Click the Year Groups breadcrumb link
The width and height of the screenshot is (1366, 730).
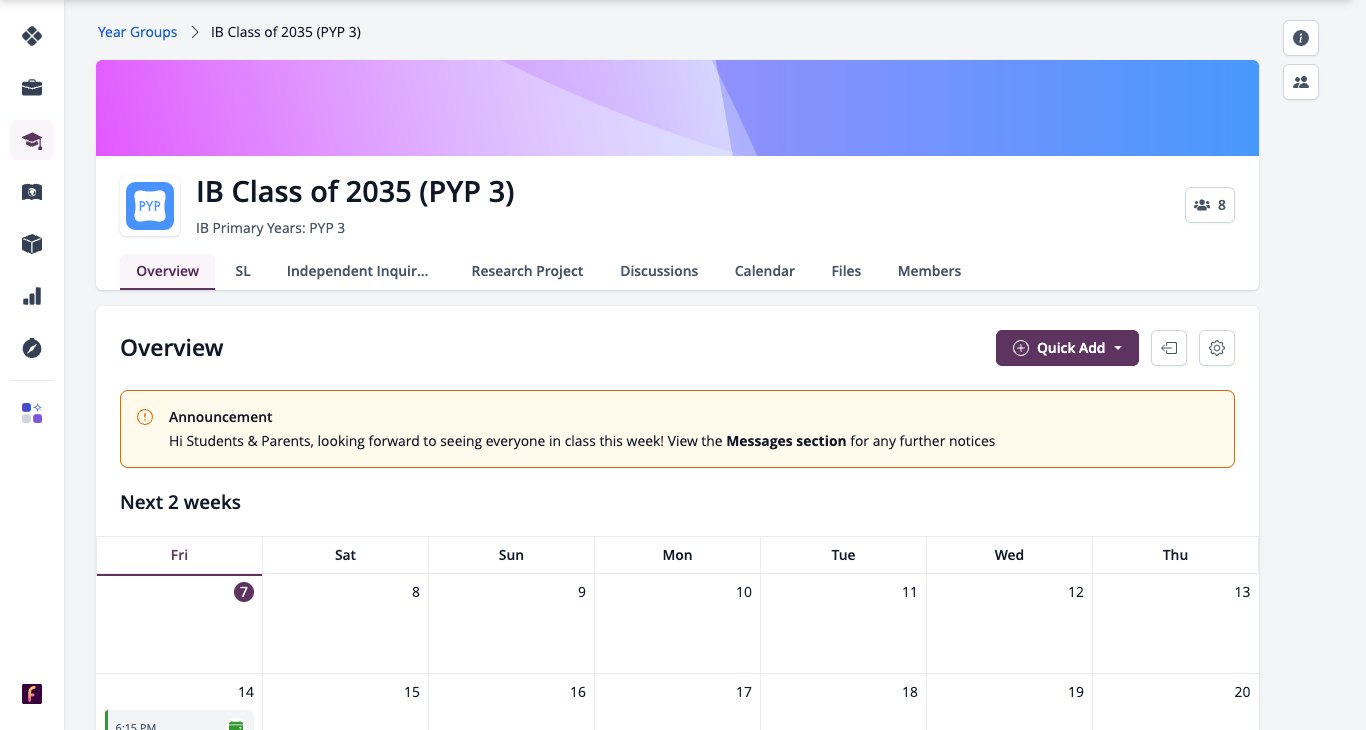137,32
